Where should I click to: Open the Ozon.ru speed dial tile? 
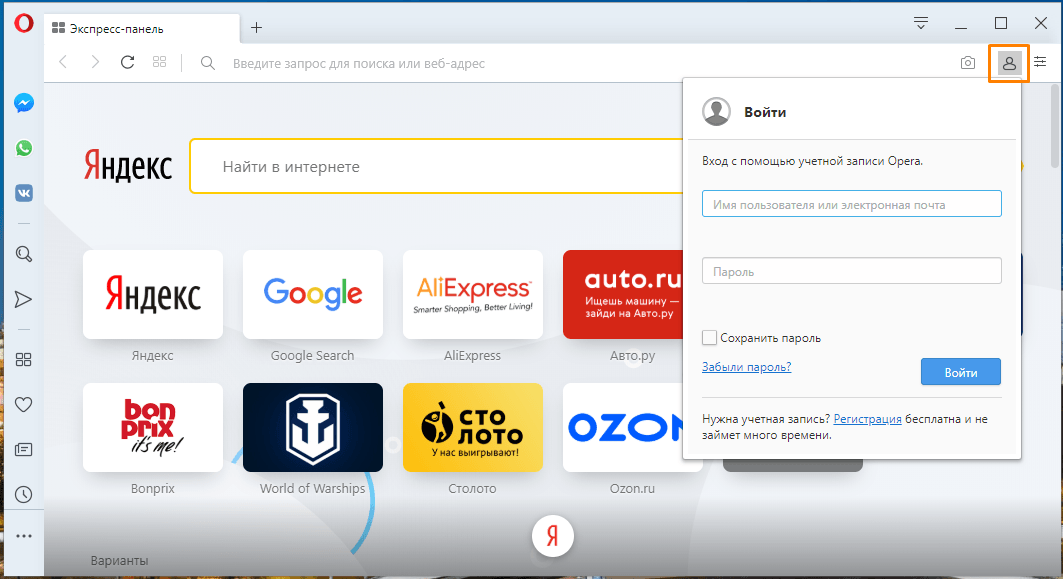coord(623,428)
